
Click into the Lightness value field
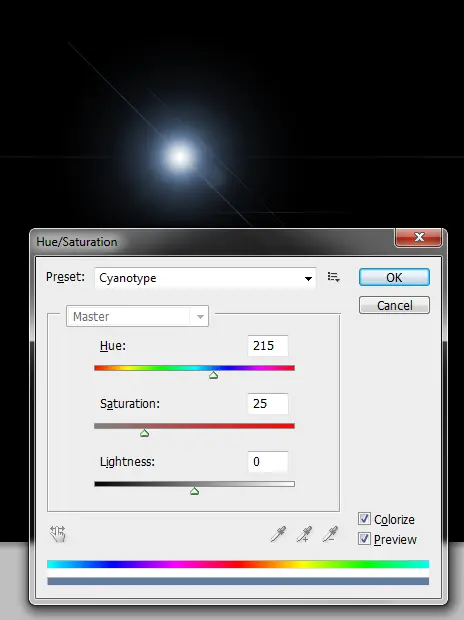coord(268,461)
